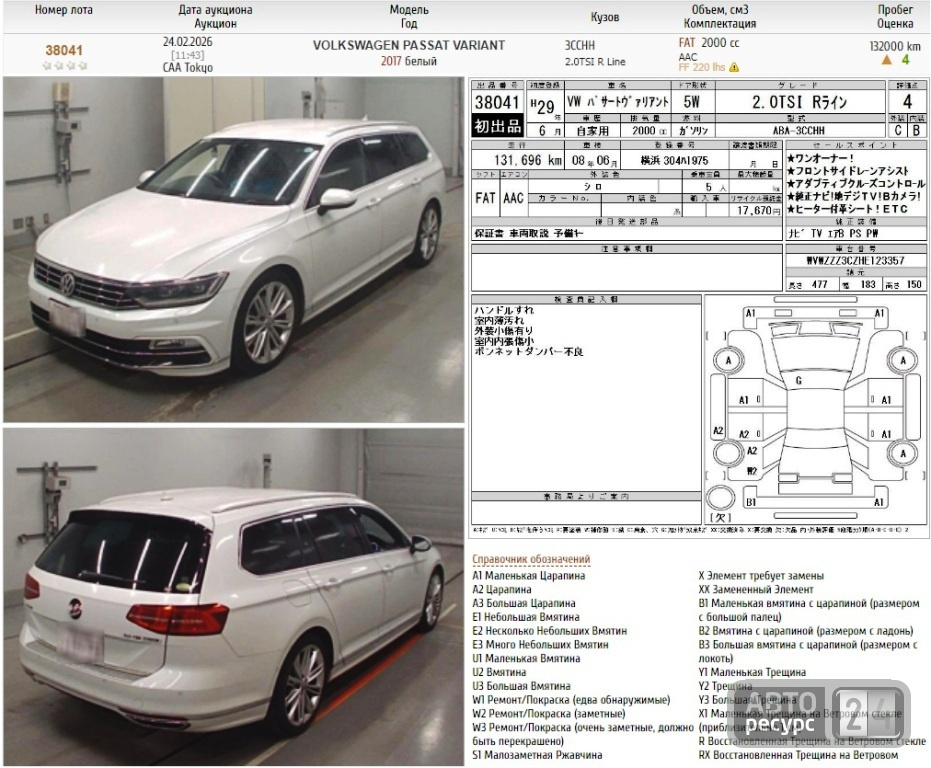Click the G windshield mark on the damage diagram

(799, 381)
